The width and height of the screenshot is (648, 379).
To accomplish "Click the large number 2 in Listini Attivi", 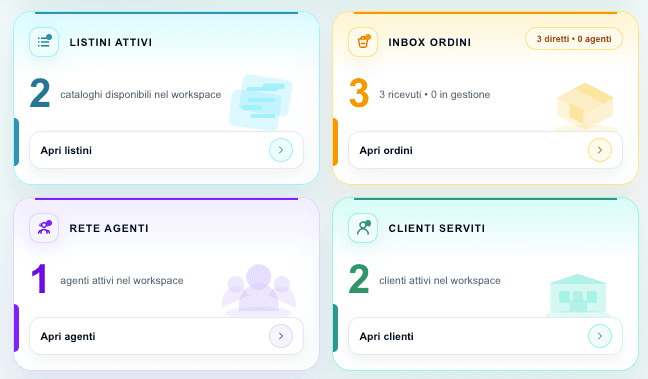I will 40,93.
